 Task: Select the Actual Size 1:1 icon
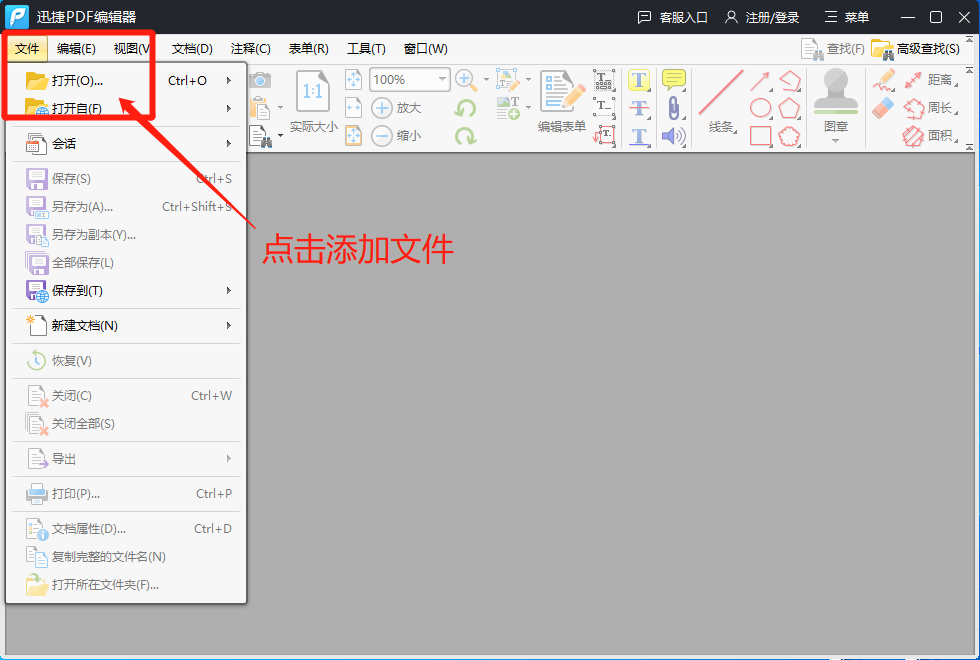[x=312, y=91]
